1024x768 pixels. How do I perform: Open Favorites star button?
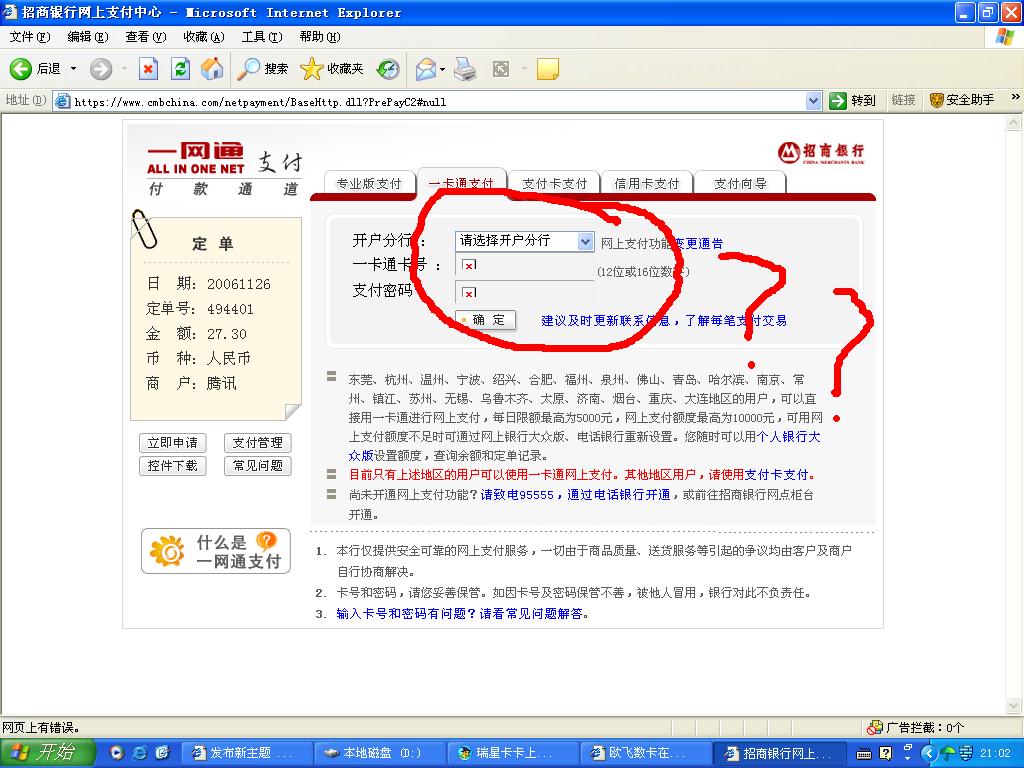pos(331,69)
